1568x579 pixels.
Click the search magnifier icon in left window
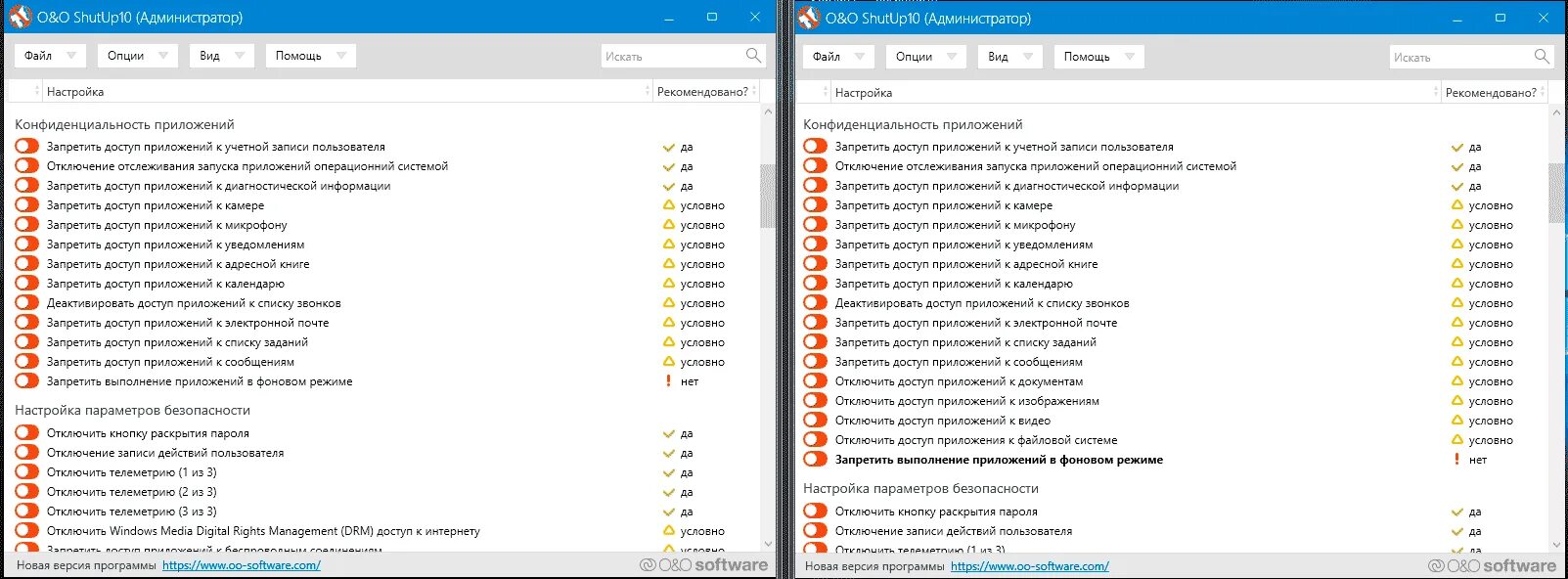[753, 56]
